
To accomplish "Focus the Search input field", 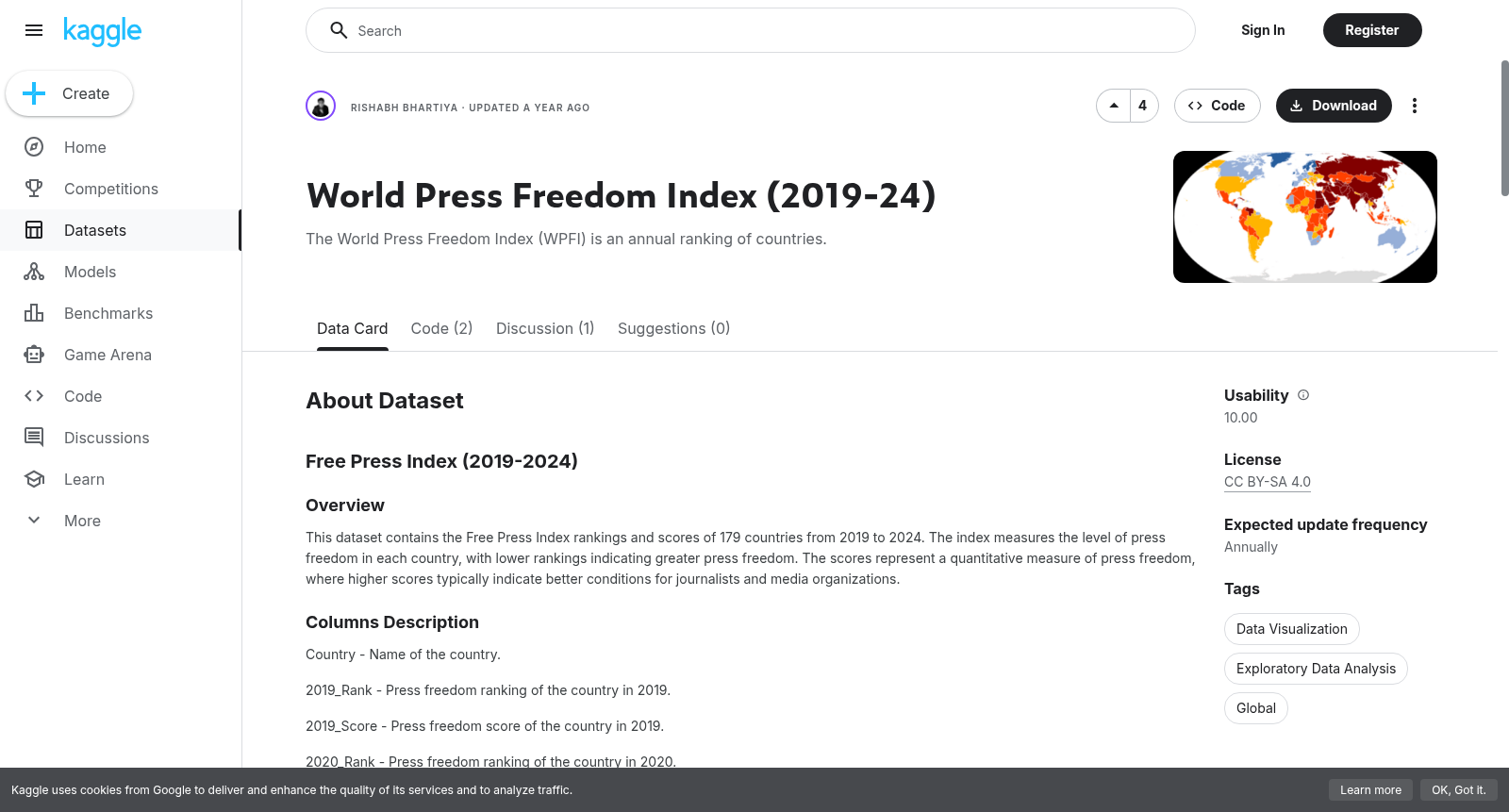I will [x=750, y=30].
